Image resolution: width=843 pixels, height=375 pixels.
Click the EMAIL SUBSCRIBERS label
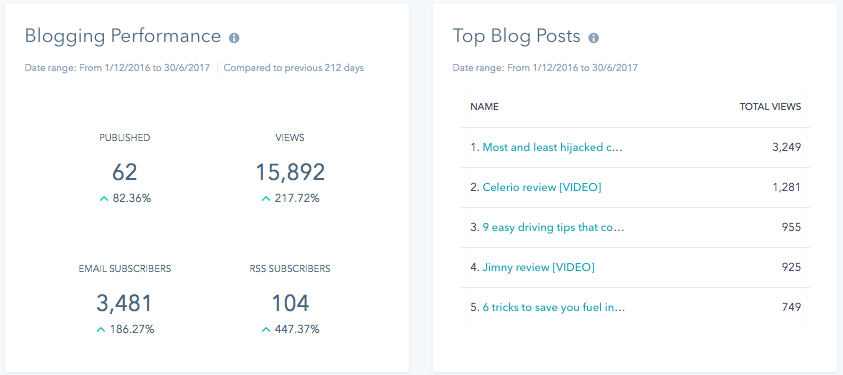pyautogui.click(x=125, y=269)
